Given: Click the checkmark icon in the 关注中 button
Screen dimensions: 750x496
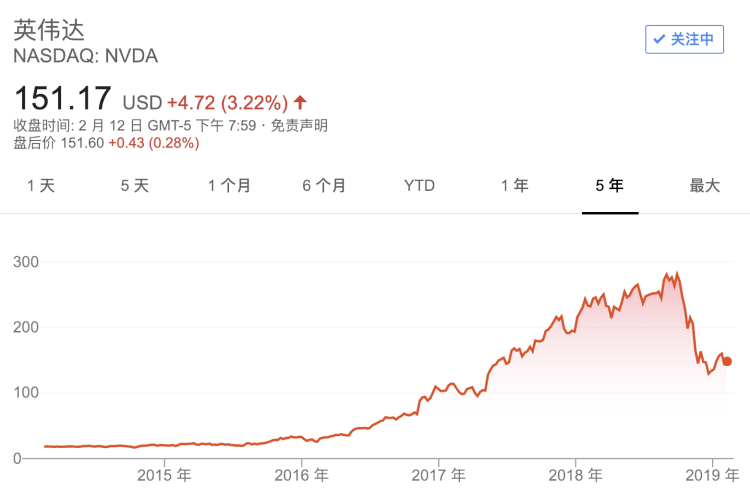Looking at the screenshot, I should coord(659,39).
